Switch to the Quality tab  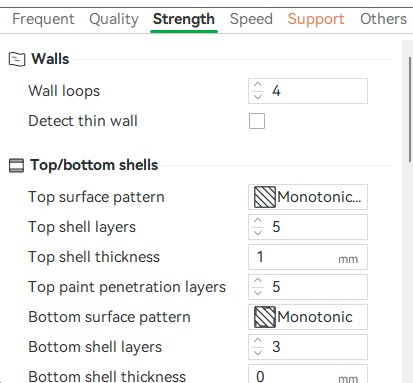coord(114,19)
